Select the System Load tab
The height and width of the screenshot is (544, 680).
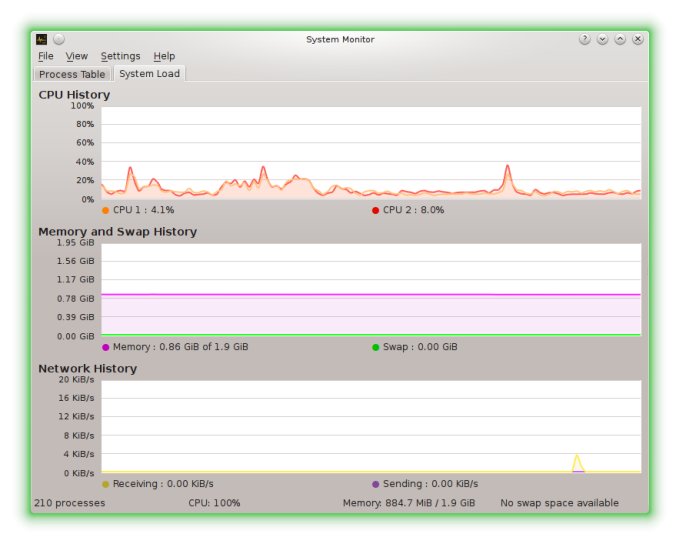click(150, 74)
